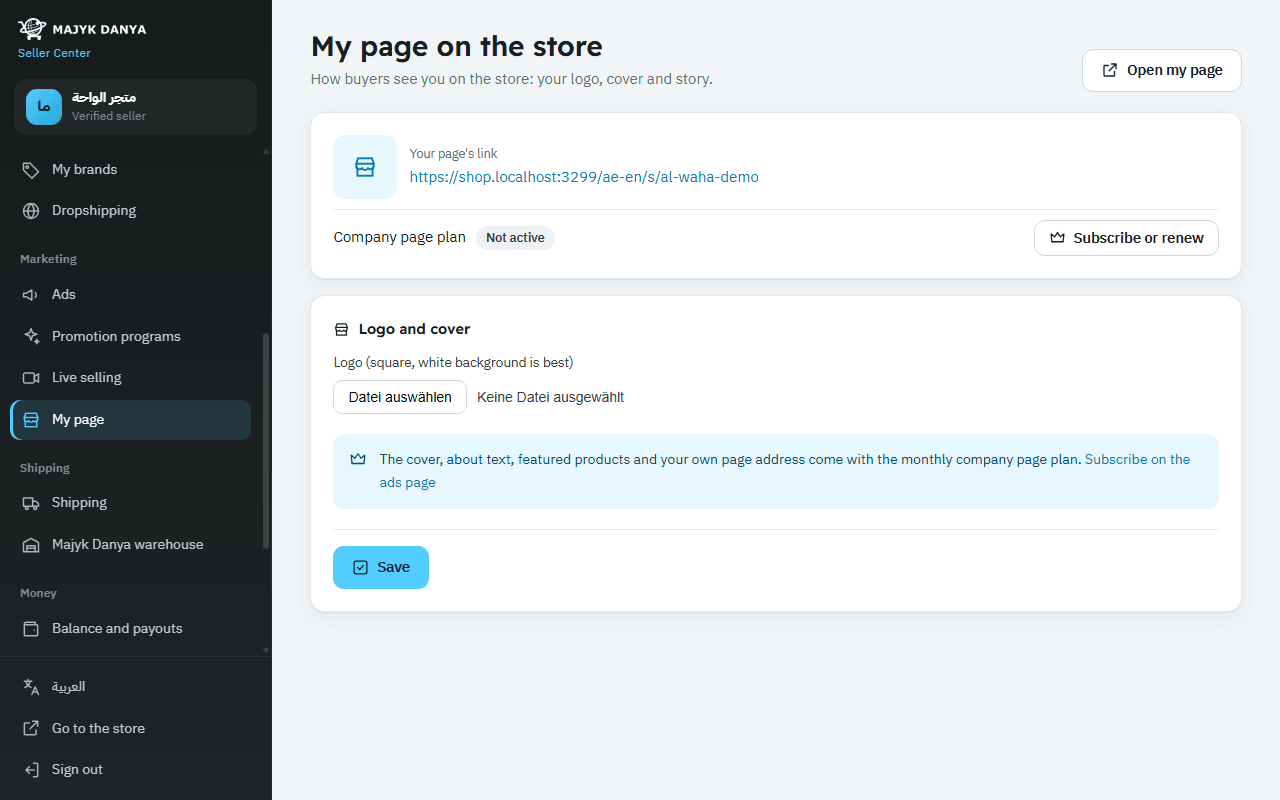Click the My page on the store heading
Viewport: 1280px width, 800px height.
pos(457,46)
